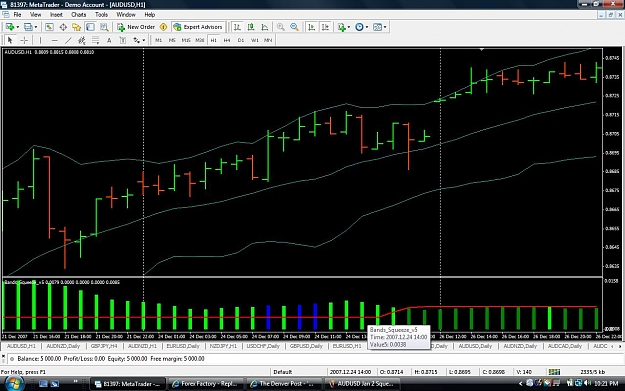This screenshot has width=625, height=391.
Task: Expand the Periods dropdown arrow
Action: (367, 27)
